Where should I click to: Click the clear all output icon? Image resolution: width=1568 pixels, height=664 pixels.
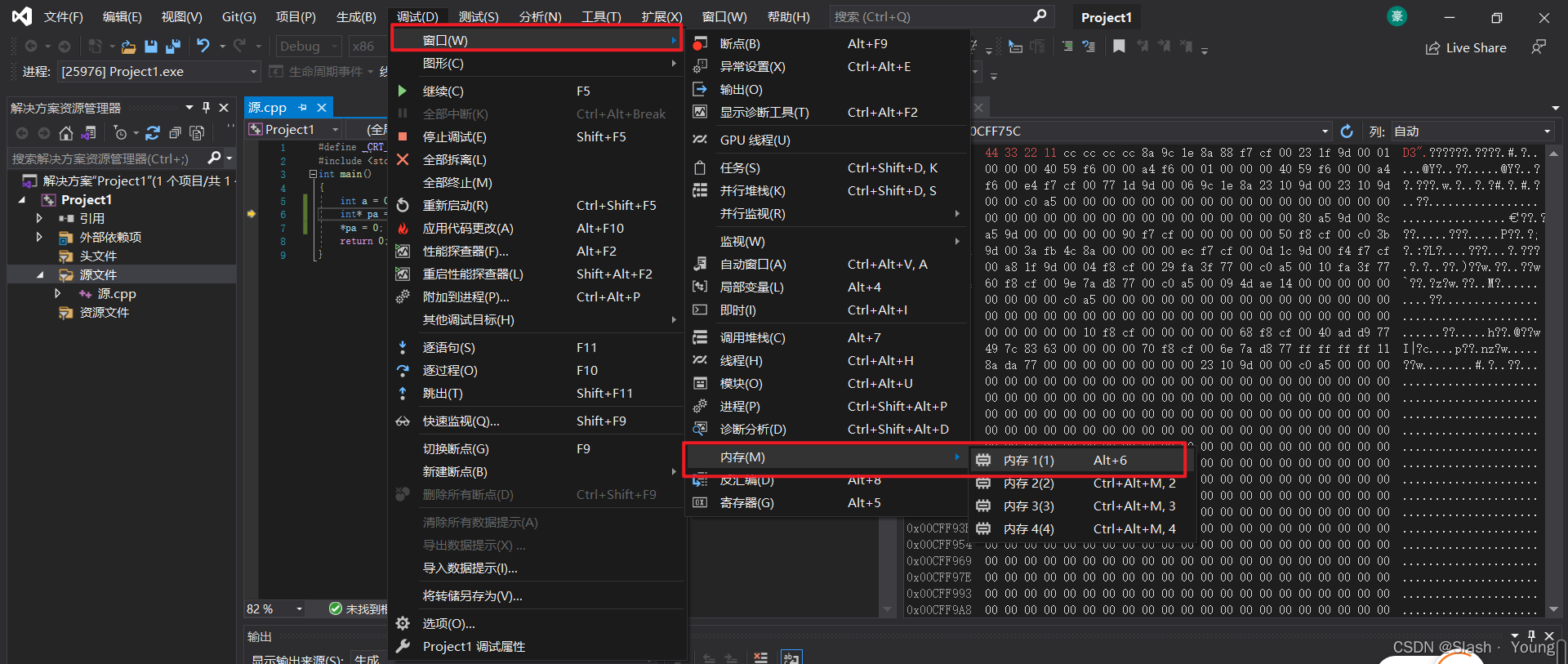(x=760, y=657)
